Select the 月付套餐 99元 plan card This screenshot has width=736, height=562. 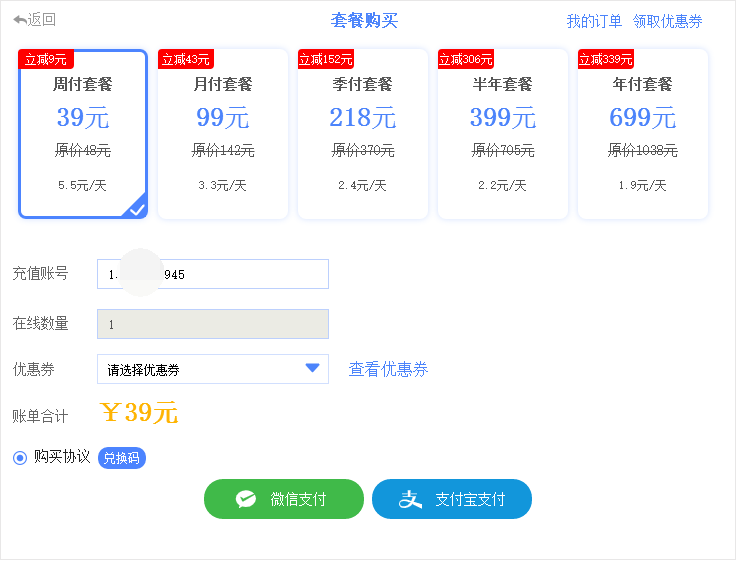pos(222,134)
